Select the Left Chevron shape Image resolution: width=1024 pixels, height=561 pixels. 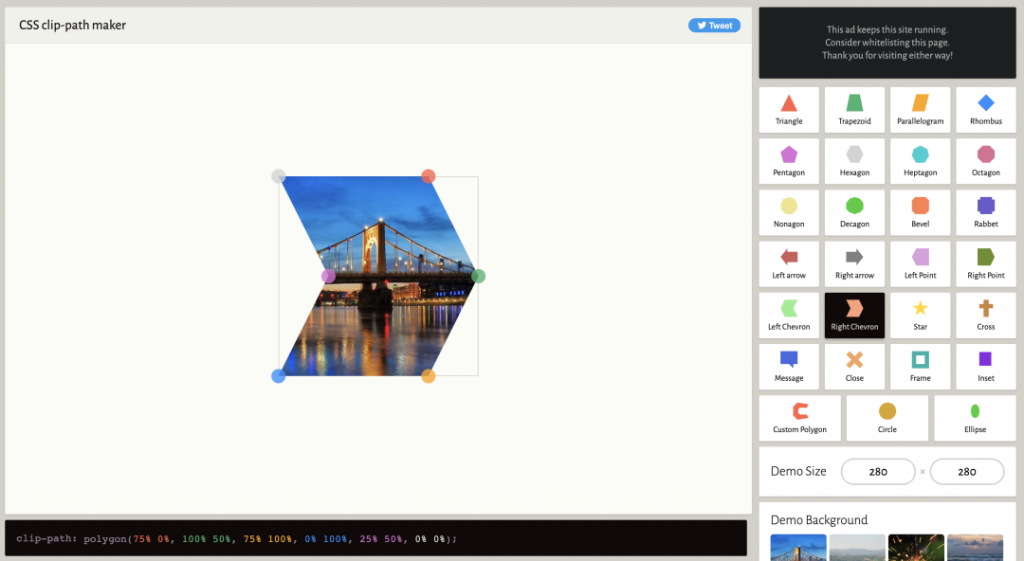pyautogui.click(x=789, y=315)
